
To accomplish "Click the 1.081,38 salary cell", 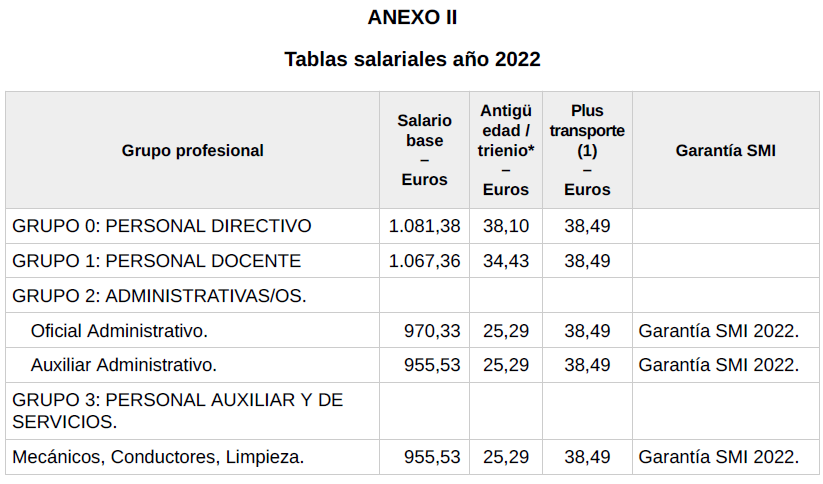I will 425,226.
